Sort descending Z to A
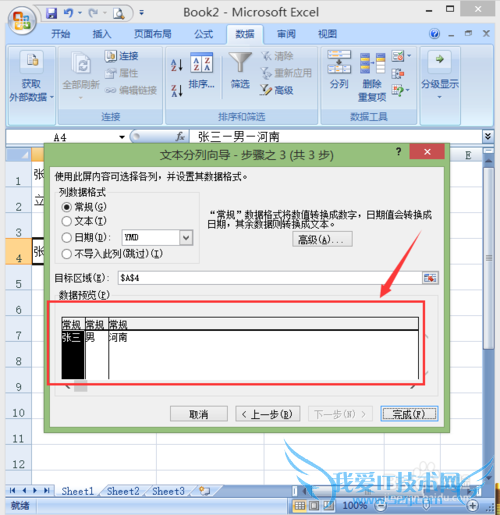This screenshot has width=500, height=515. coord(177,90)
